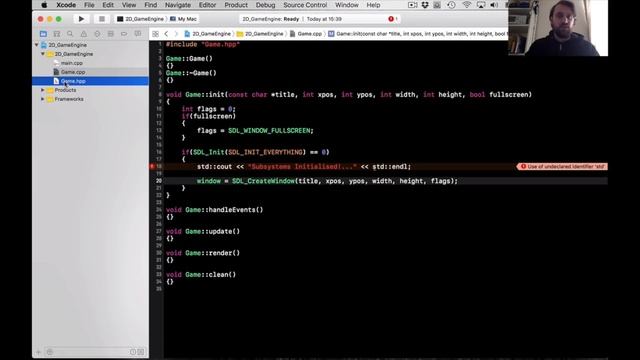Open the Report navigator icon
Screen dimensions: 640x360
pyautogui.click(x=138, y=33)
